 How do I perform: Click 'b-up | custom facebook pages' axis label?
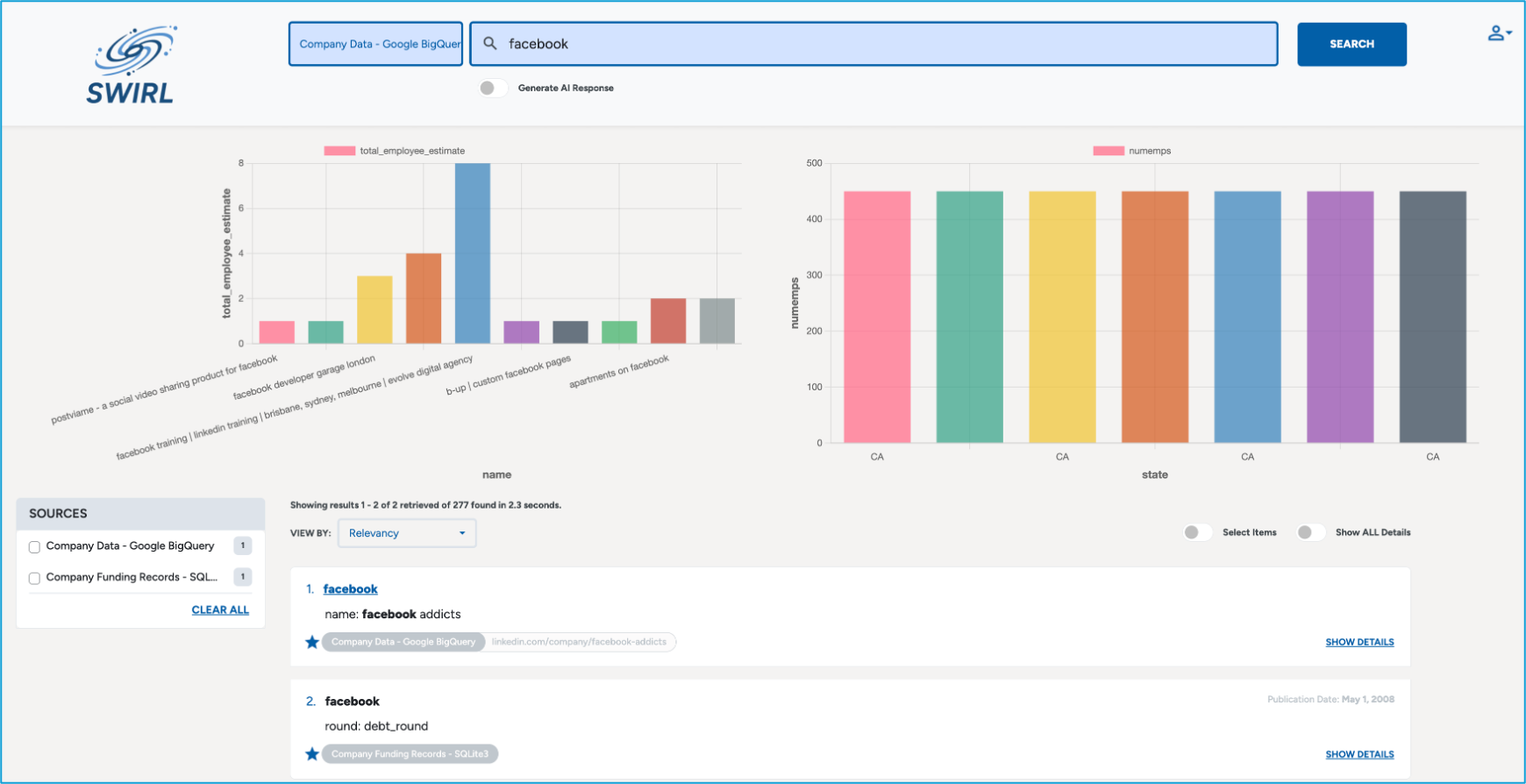click(x=509, y=375)
